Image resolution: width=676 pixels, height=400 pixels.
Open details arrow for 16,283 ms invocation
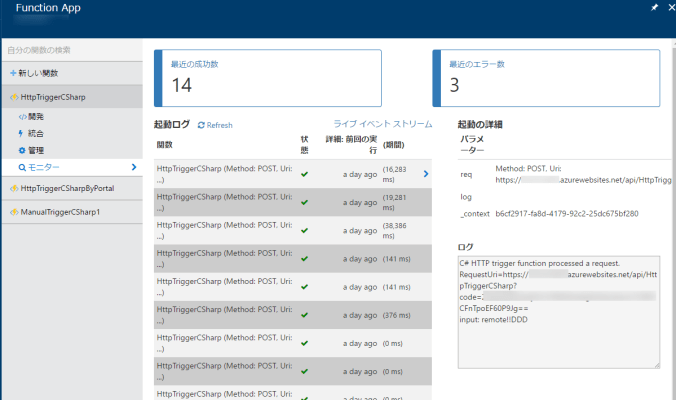click(426, 174)
